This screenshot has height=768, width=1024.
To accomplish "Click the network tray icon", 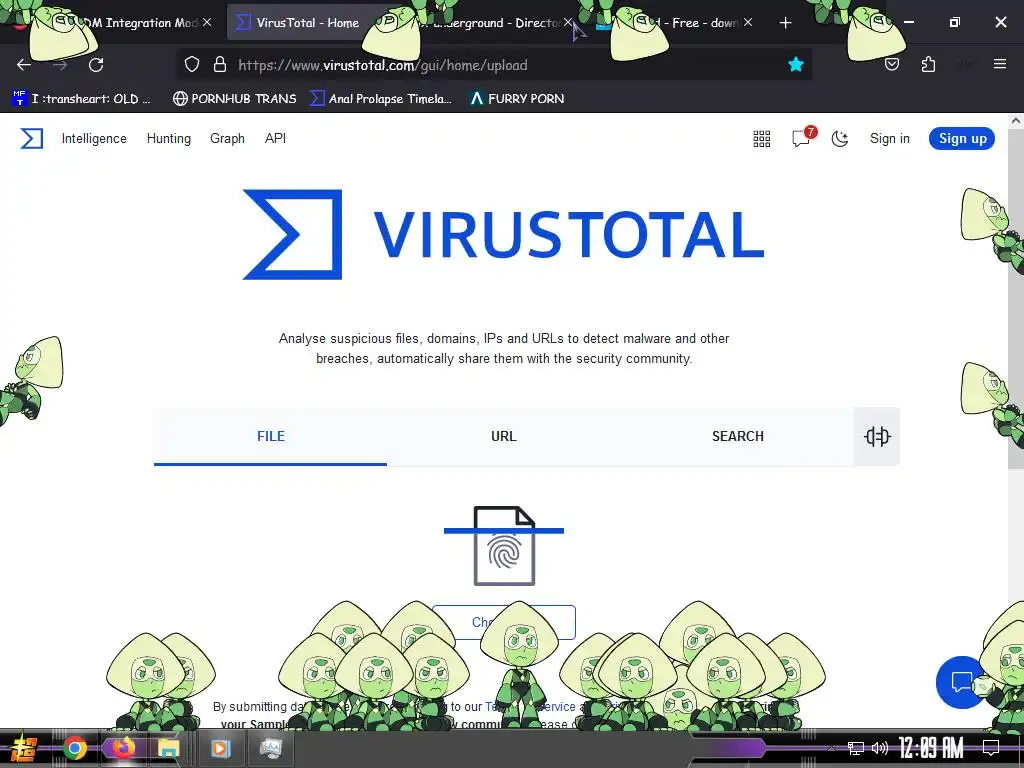I will (856, 748).
